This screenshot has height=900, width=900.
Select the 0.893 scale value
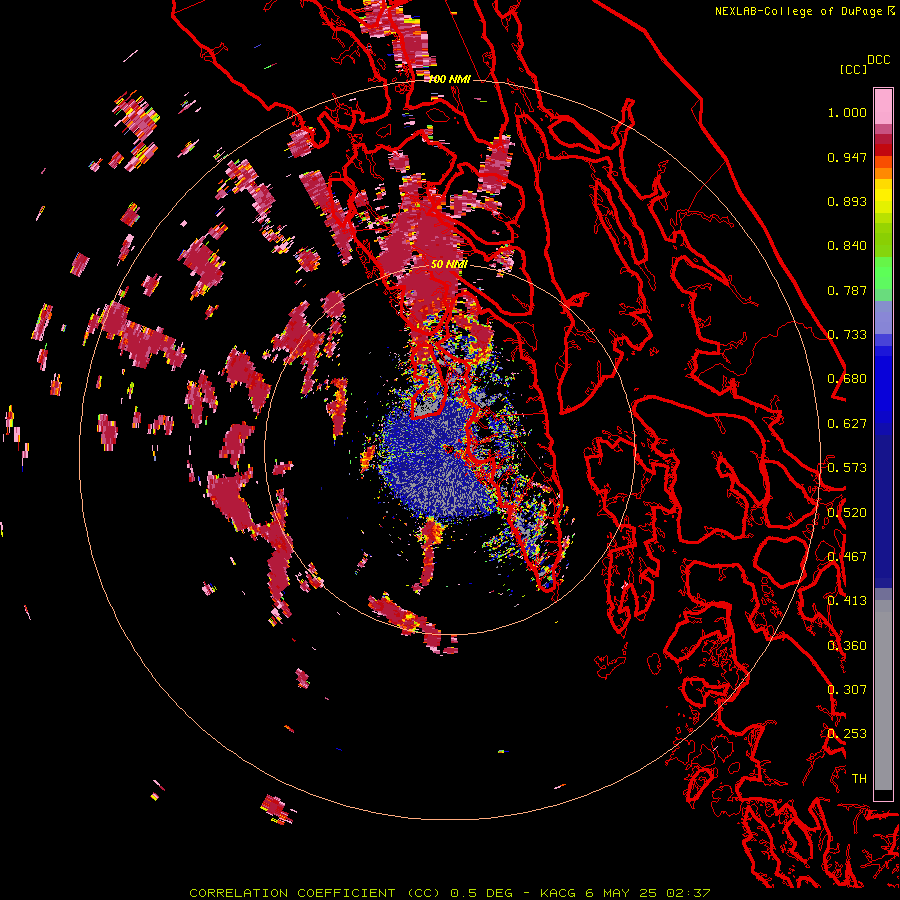pyautogui.click(x=847, y=201)
